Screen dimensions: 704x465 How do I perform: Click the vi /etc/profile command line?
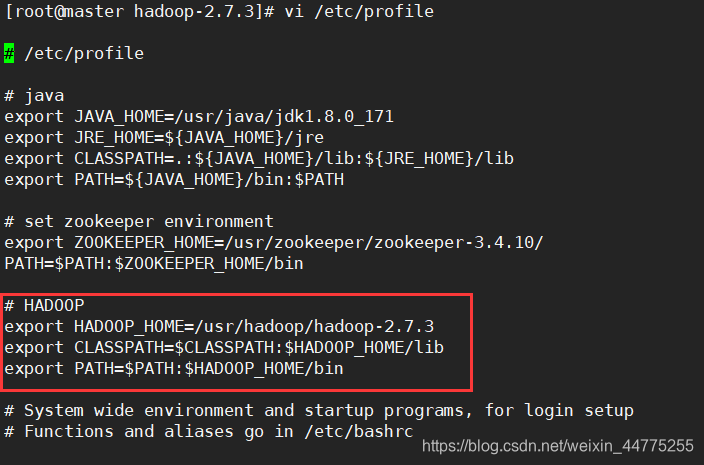pyautogui.click(x=219, y=11)
